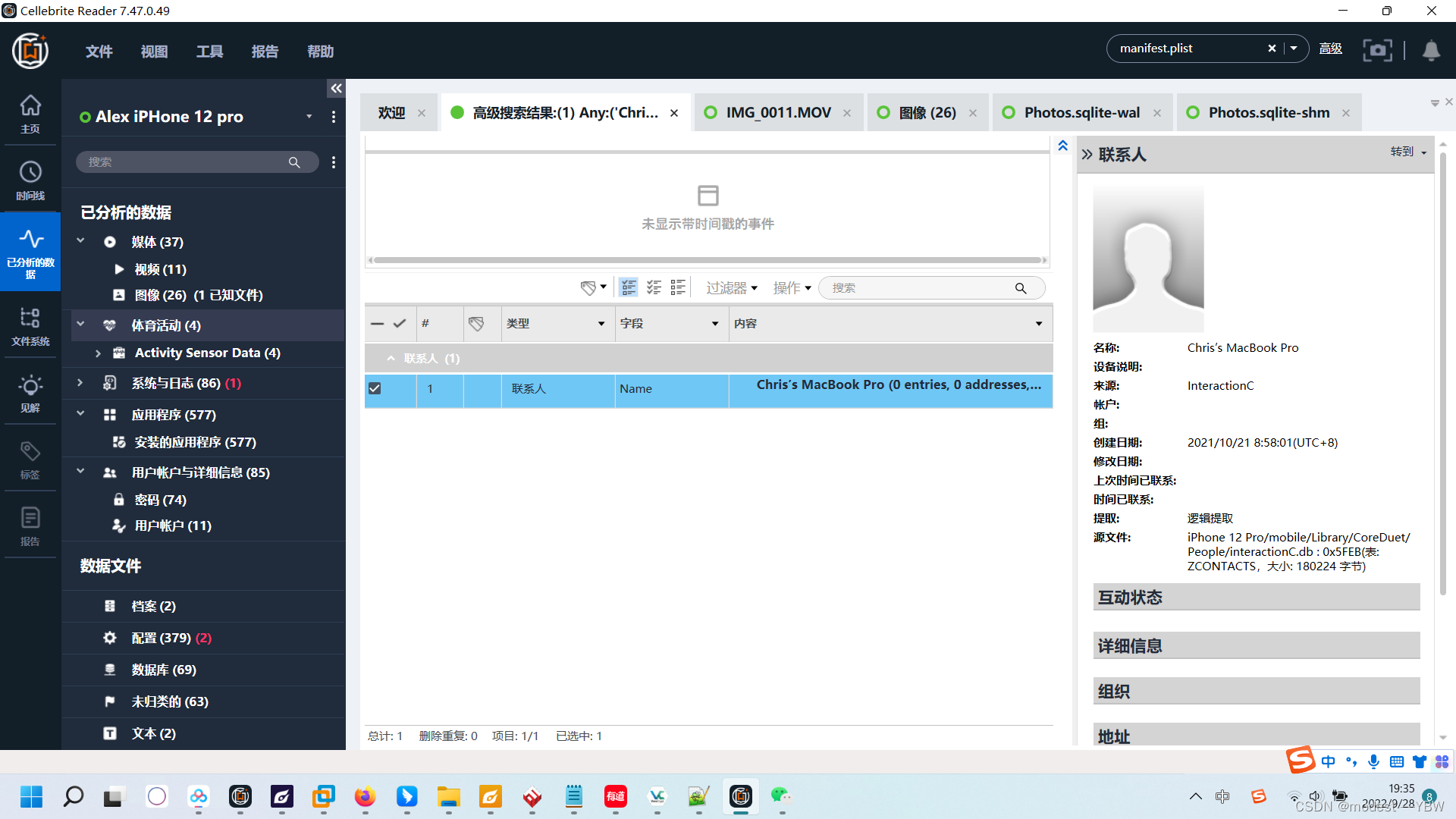Collapse the left panel with double-chevron icon
The width and height of the screenshot is (1456, 819).
(x=336, y=89)
